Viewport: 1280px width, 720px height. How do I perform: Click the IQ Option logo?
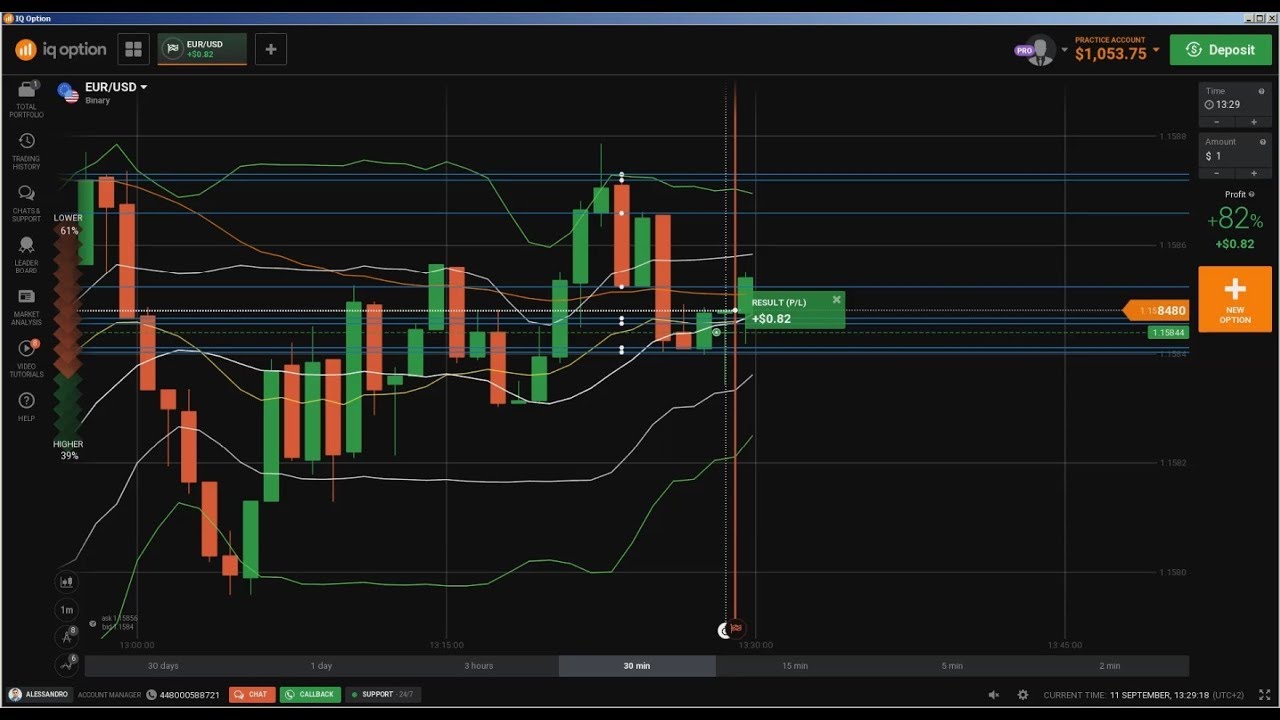pos(61,49)
